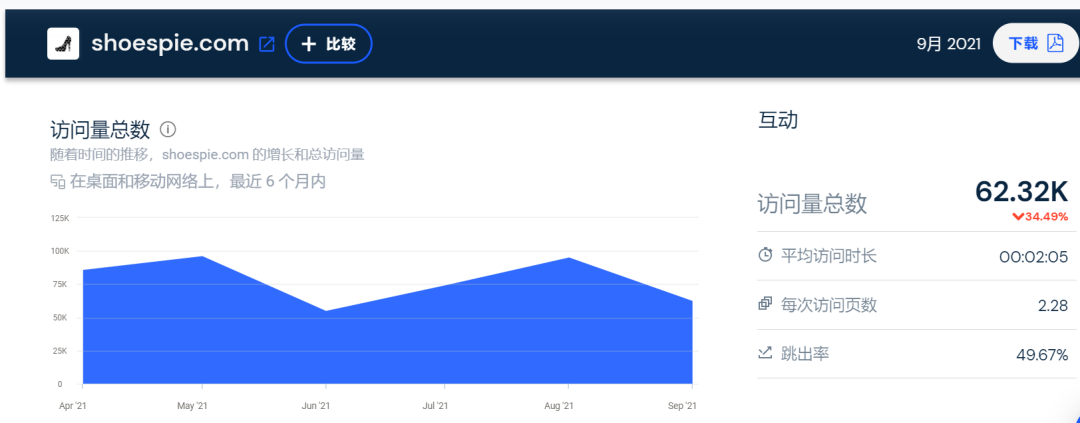Click the info icon next to 访问量总数
The height and width of the screenshot is (423, 1080).
pos(168,129)
